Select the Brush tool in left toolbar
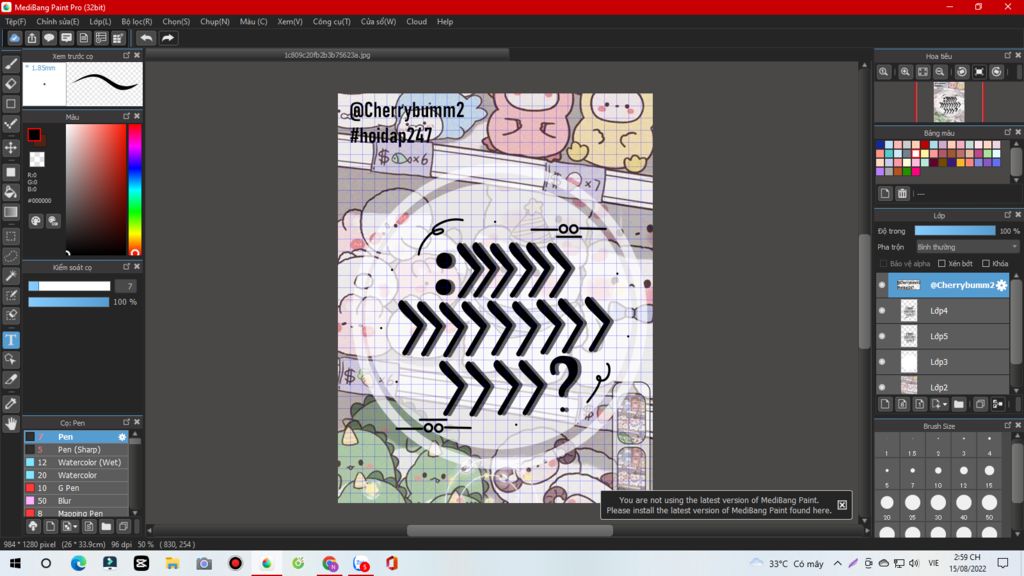The height and width of the screenshot is (576, 1024). [11, 64]
